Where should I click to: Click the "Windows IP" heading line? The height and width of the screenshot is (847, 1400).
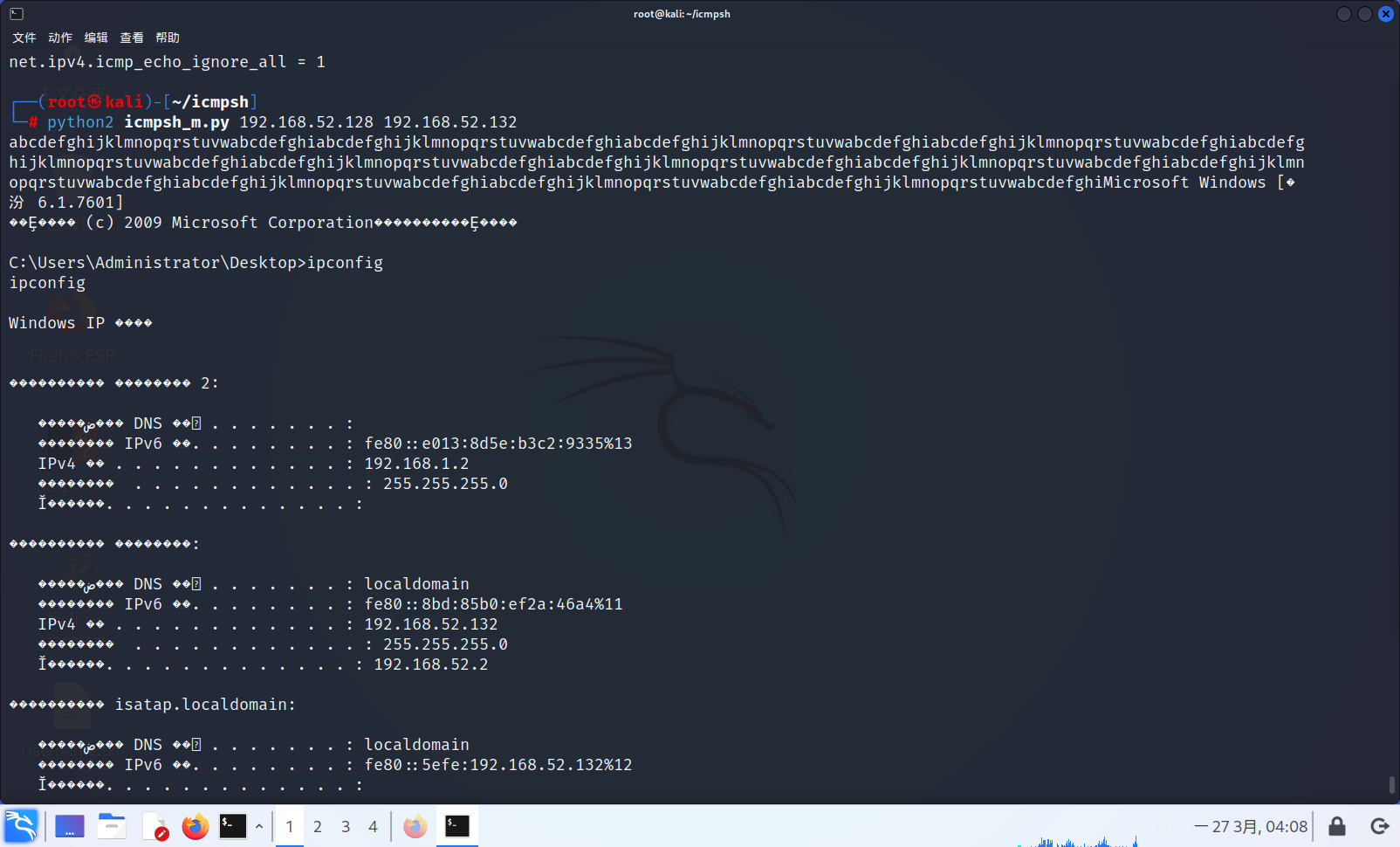click(57, 323)
